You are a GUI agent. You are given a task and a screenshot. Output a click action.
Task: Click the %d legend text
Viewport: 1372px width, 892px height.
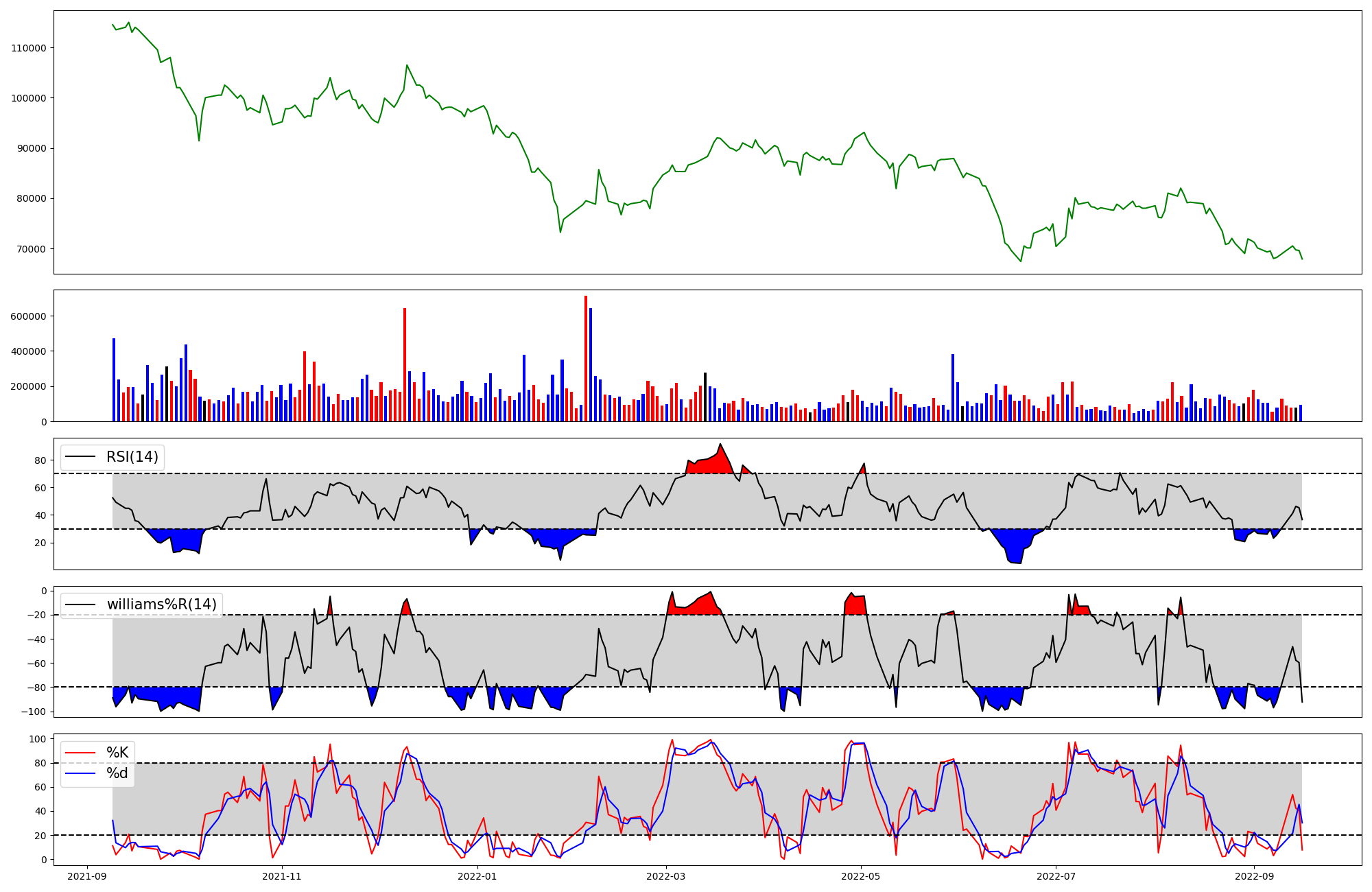[117, 773]
